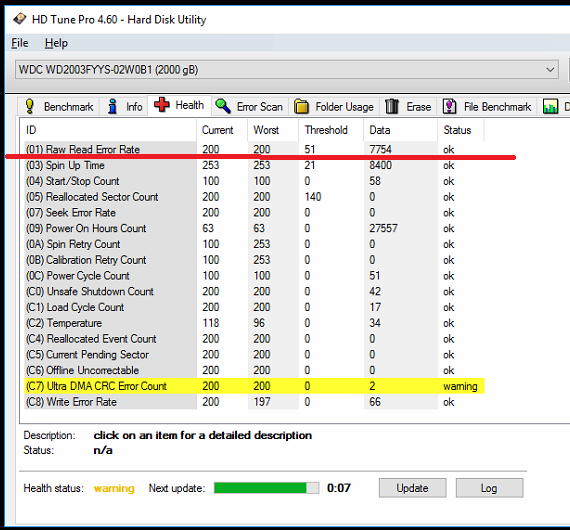The image size is (570, 530).
Task: Open the File menu
Action: pyautogui.click(x=20, y=43)
